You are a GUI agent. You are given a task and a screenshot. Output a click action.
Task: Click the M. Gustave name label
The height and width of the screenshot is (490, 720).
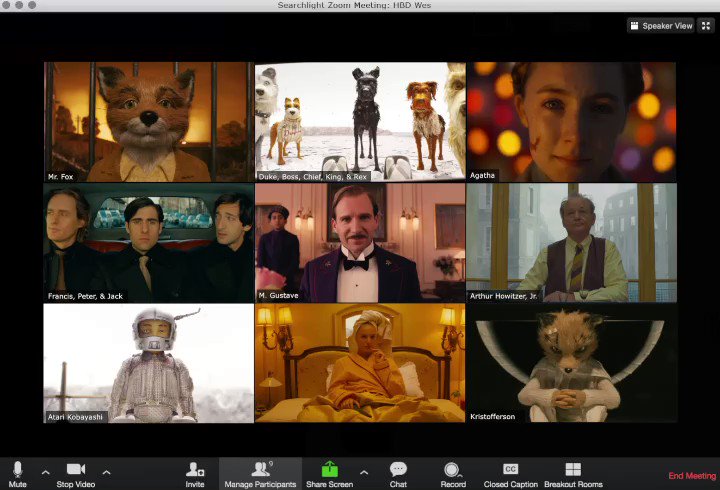(278, 296)
